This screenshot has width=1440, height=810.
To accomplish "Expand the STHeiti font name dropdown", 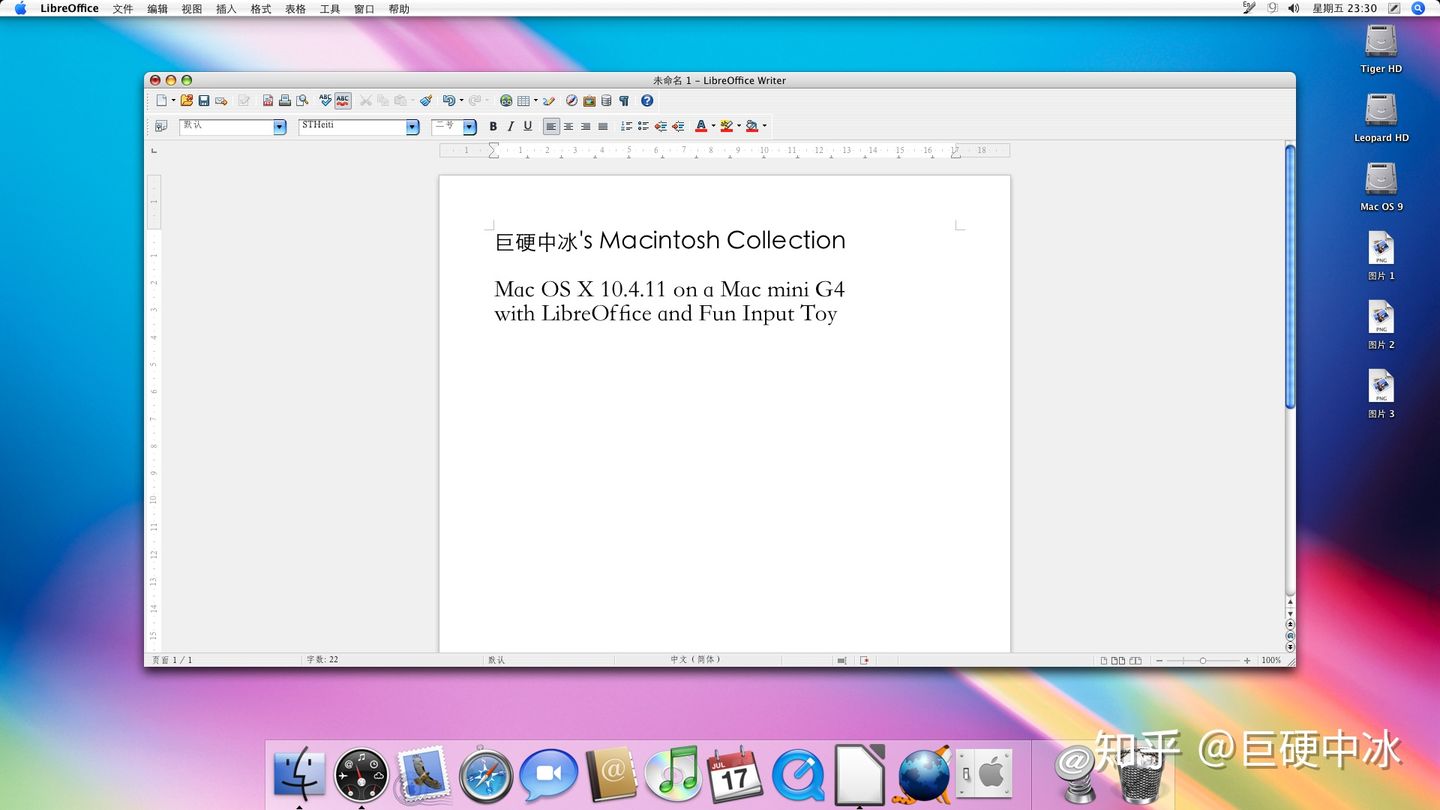I will click(x=412, y=127).
